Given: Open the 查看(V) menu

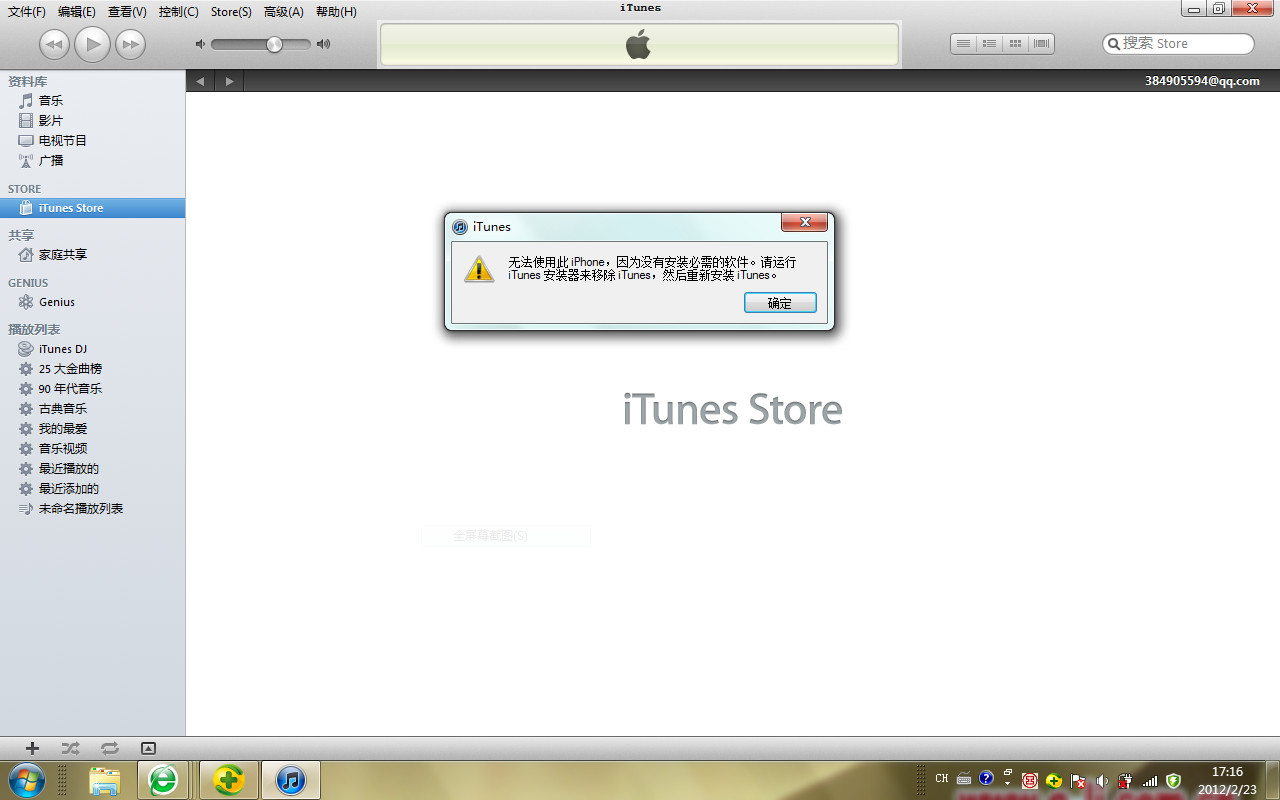Looking at the screenshot, I should point(127,12).
